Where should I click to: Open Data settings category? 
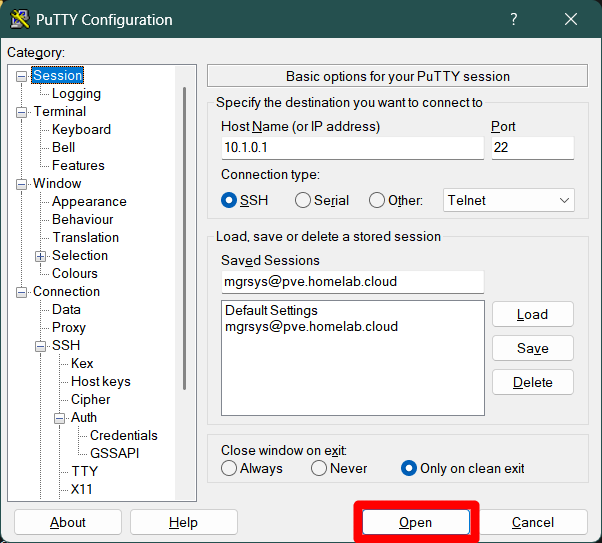click(66, 310)
